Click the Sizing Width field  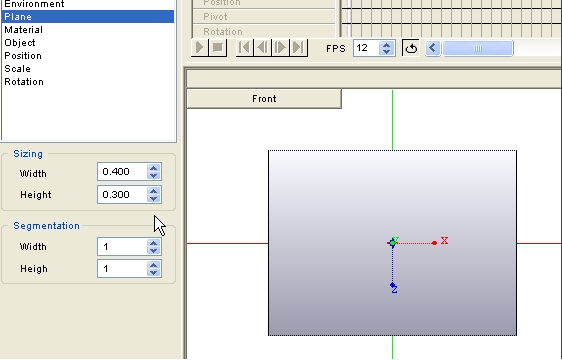coord(122,172)
